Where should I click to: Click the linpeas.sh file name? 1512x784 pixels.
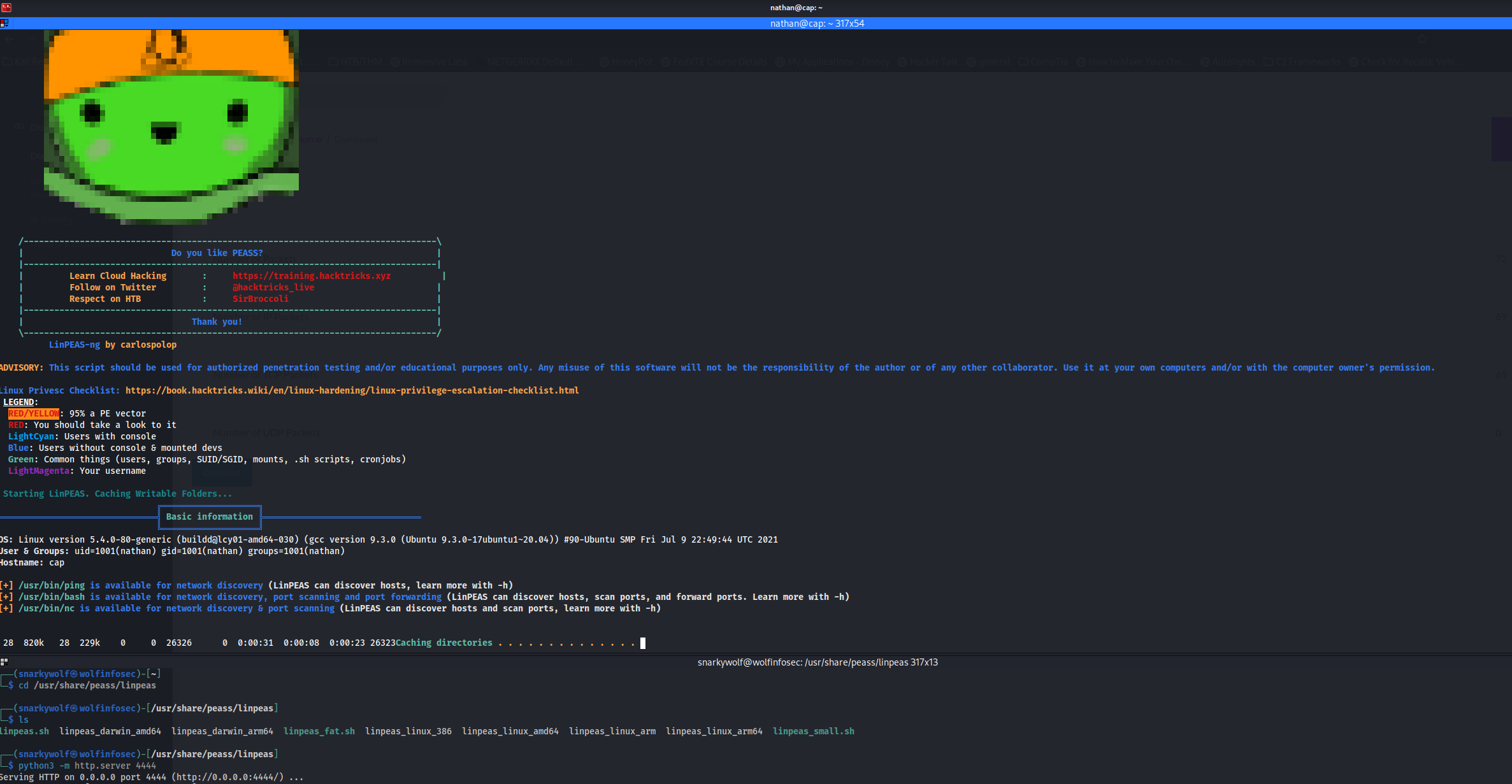point(24,731)
